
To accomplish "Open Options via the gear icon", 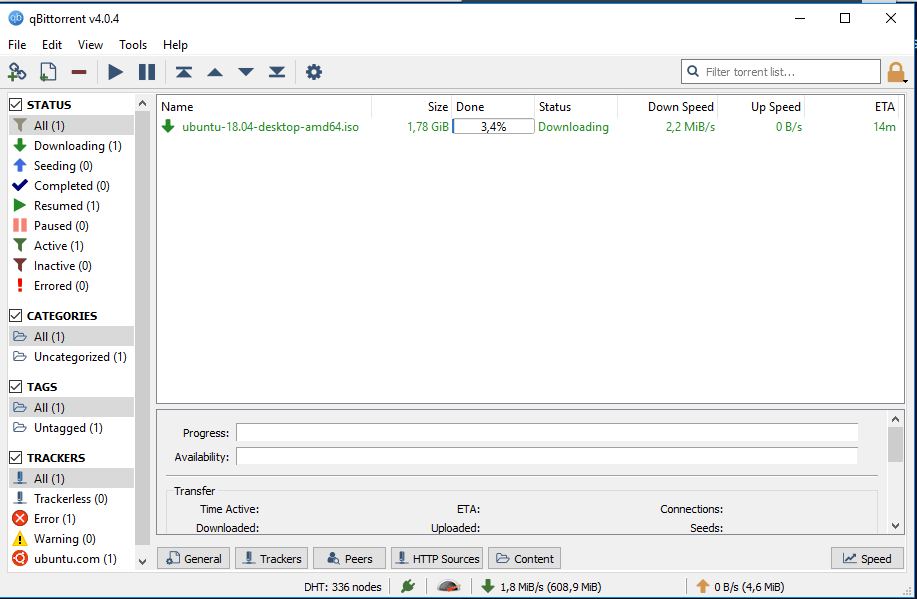I will pyautogui.click(x=314, y=72).
